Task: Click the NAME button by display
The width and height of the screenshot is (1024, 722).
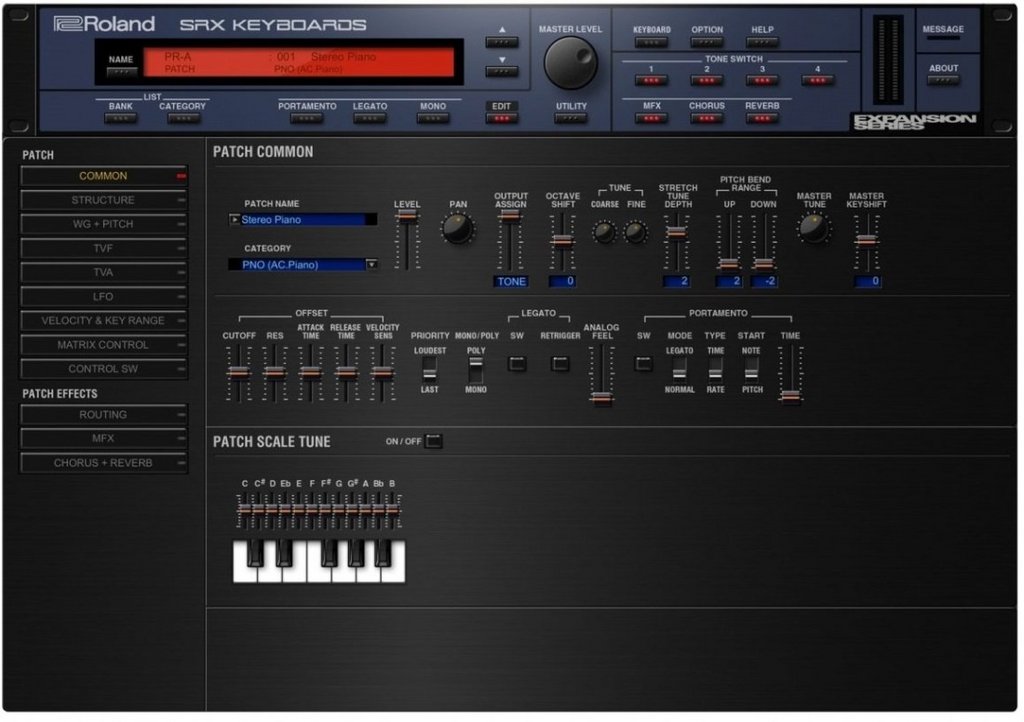Action: pyautogui.click(x=121, y=72)
